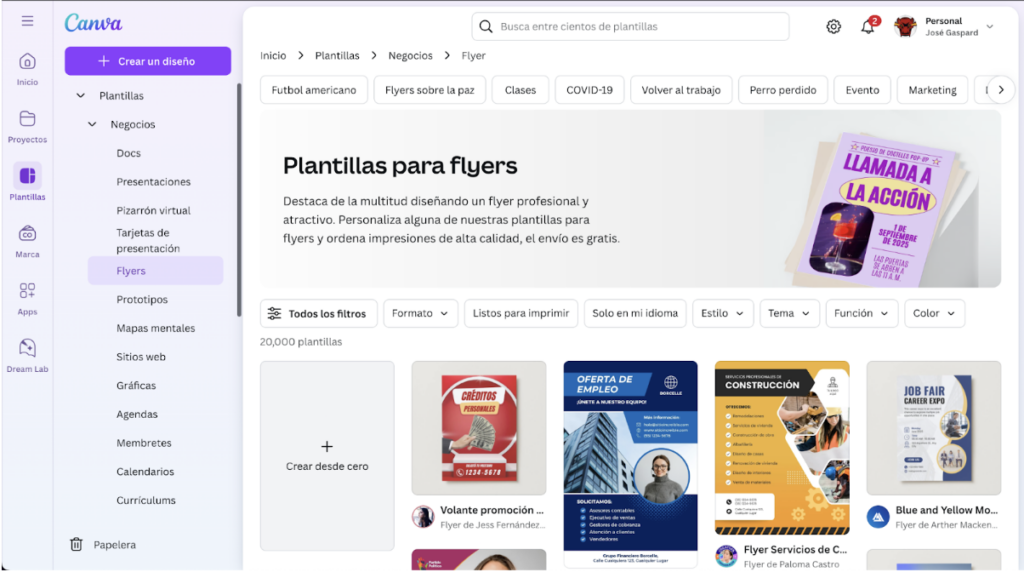The image size is (1024, 572).
Task: Focus the template search field
Action: (630, 27)
